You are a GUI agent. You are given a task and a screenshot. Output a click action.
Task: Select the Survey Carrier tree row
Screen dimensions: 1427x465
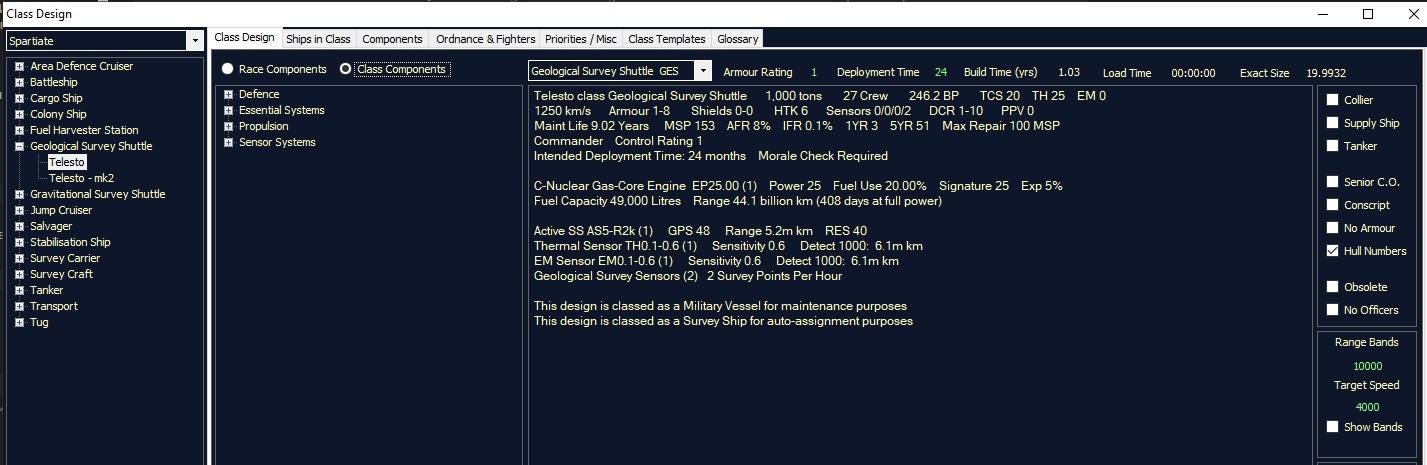(x=65, y=258)
